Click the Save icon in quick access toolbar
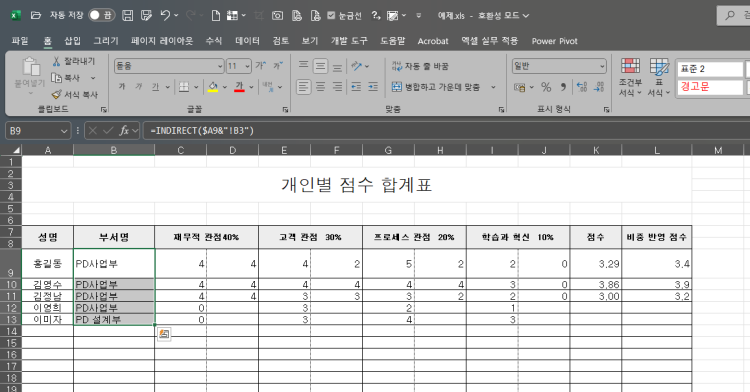The height and width of the screenshot is (392, 750). pos(128,16)
